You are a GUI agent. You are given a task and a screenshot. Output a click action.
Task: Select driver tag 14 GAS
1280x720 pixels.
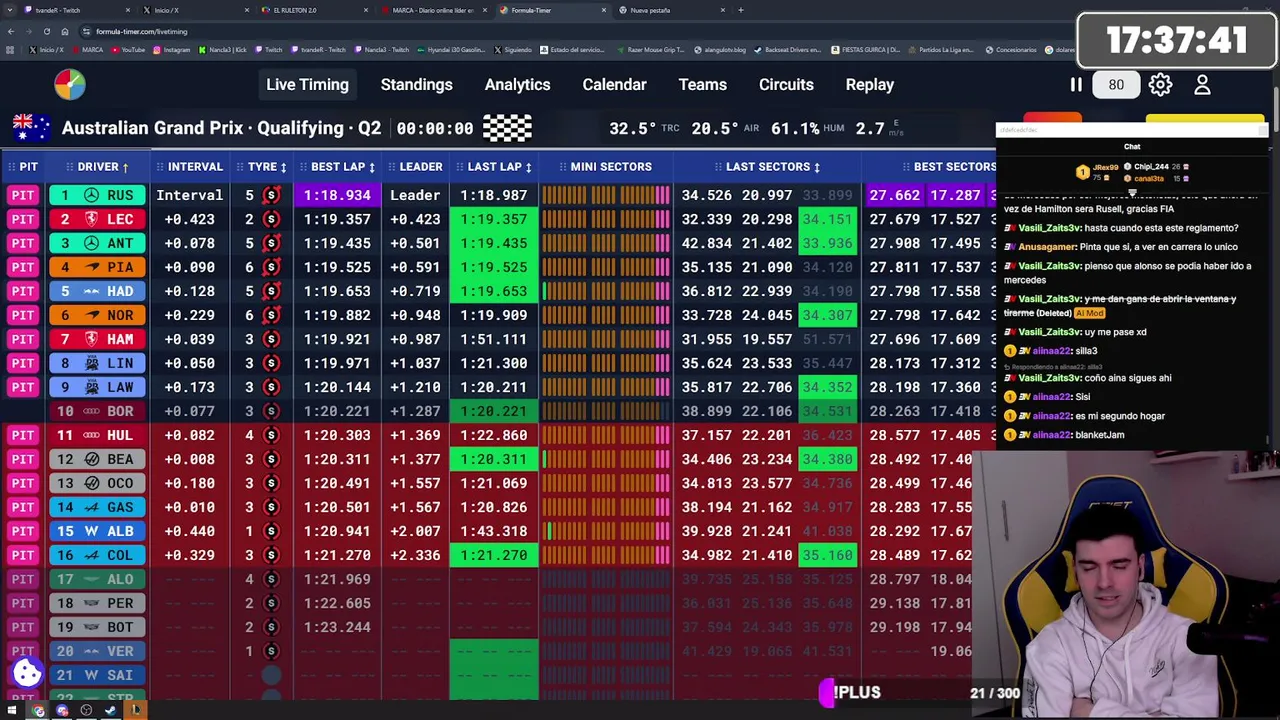97,507
